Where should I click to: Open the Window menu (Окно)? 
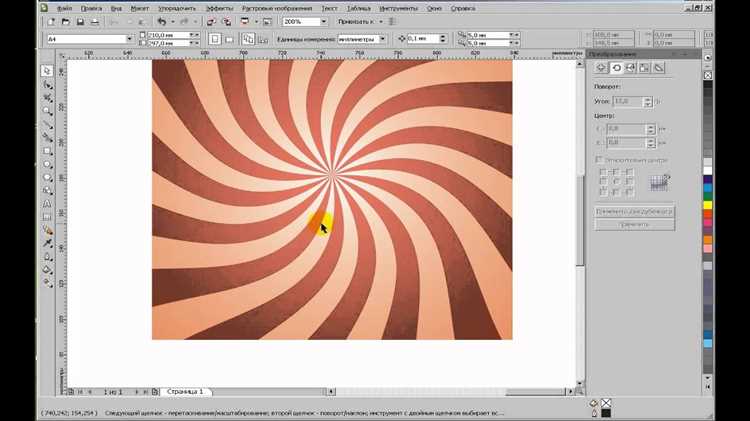[434, 8]
